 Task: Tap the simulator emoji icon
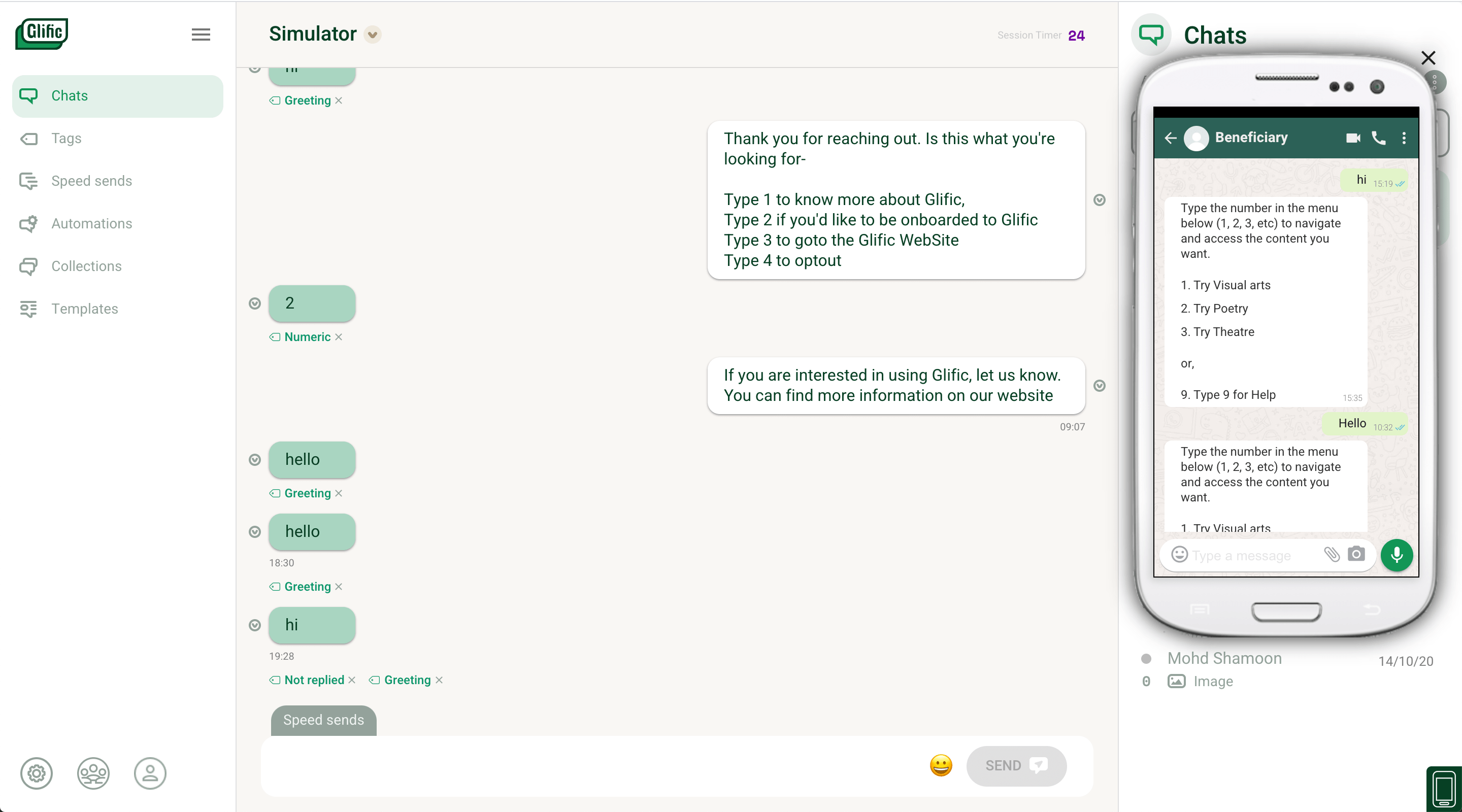coord(1179,554)
